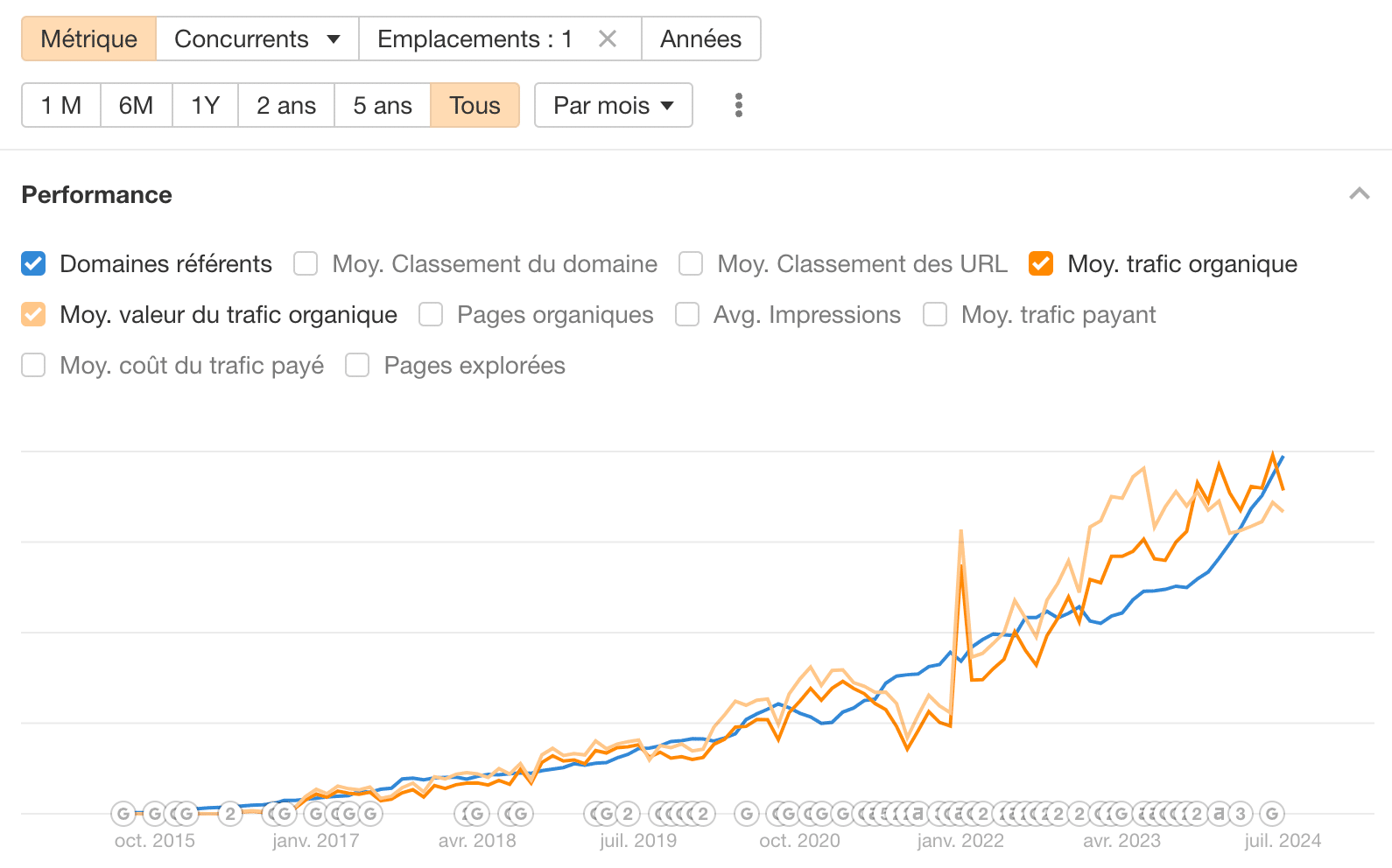Click the janv. 2022 axis label
1392x868 pixels.
coord(960,841)
